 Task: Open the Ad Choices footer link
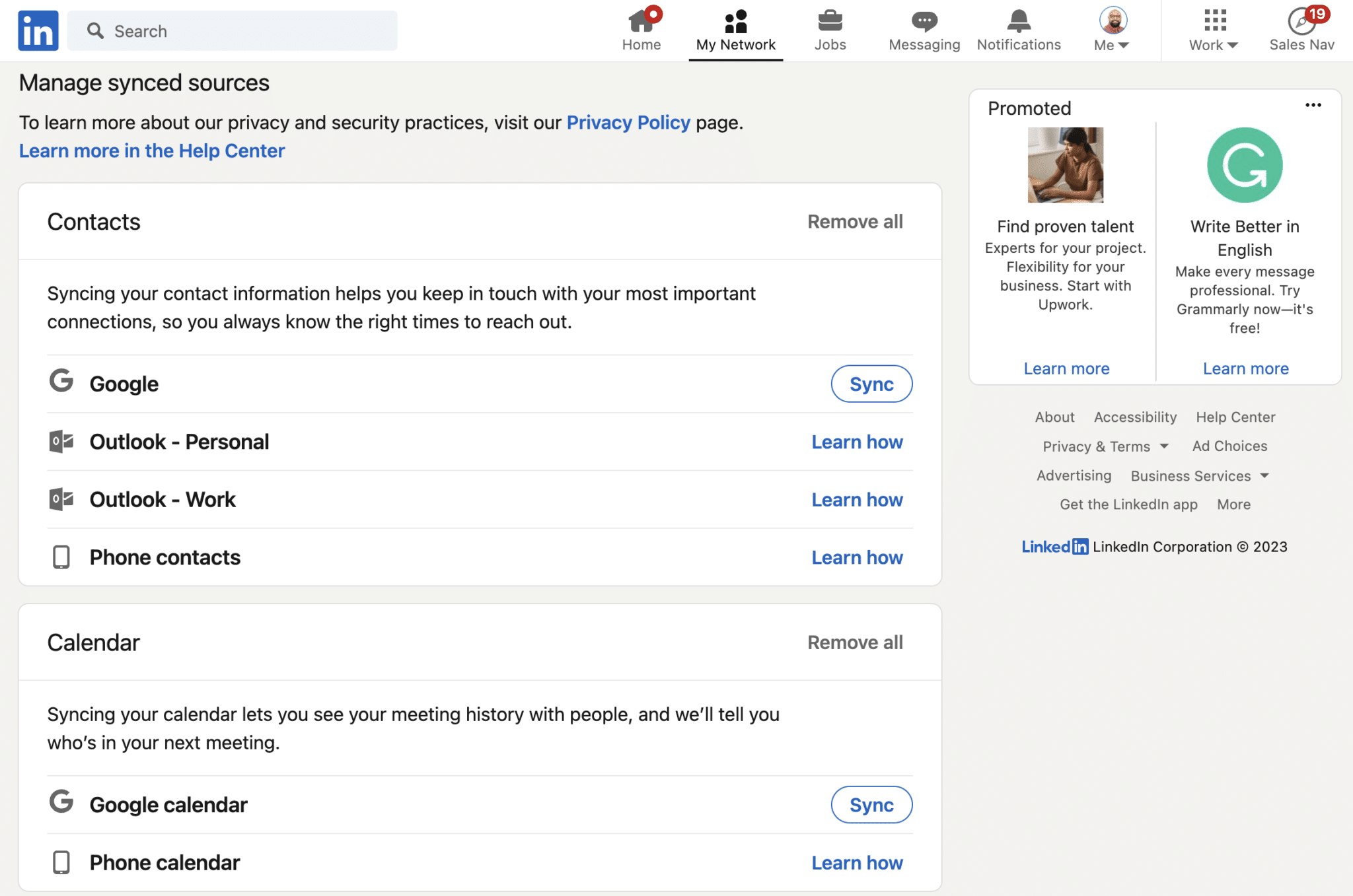click(x=1229, y=446)
